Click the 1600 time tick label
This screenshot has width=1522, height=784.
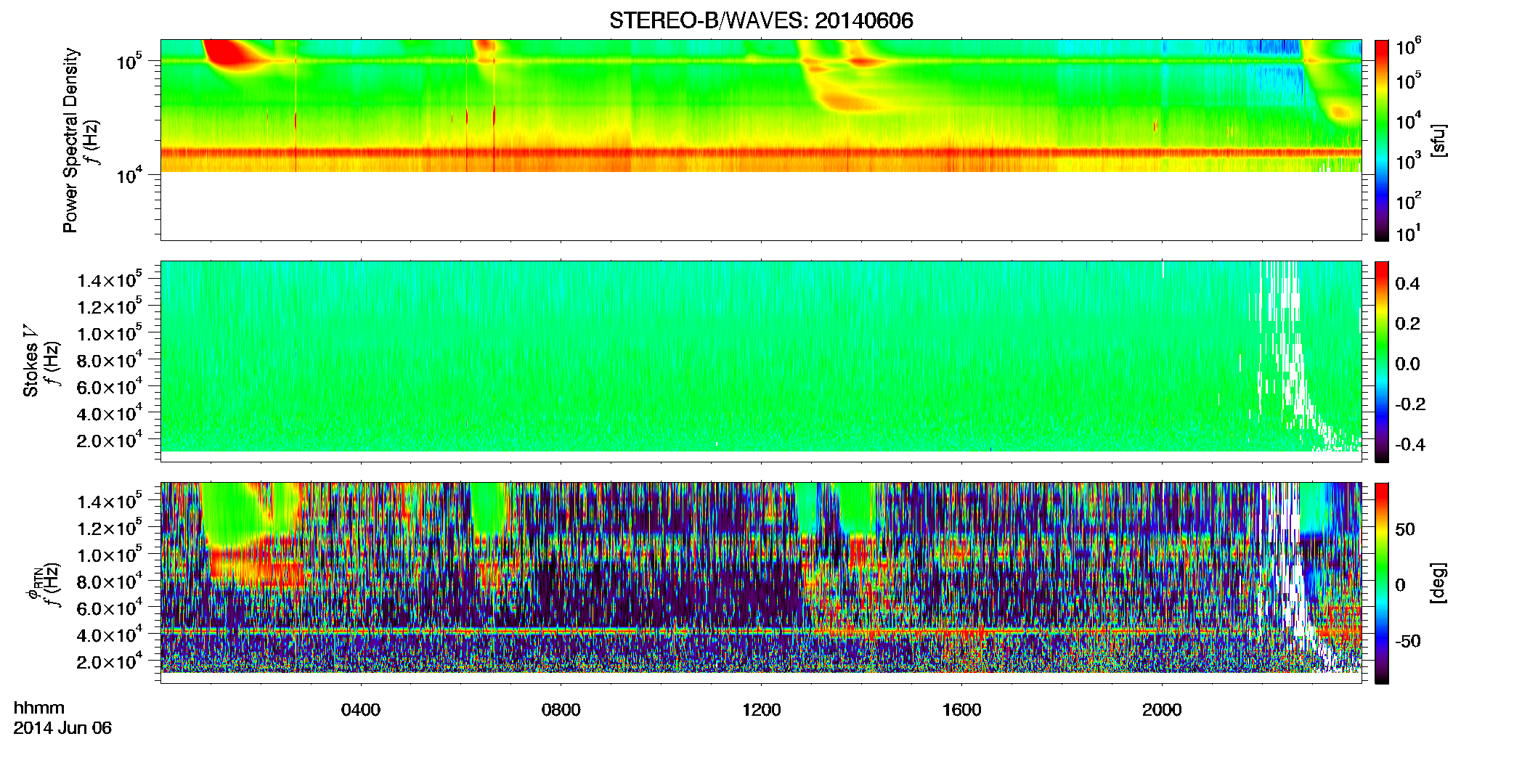click(x=962, y=710)
